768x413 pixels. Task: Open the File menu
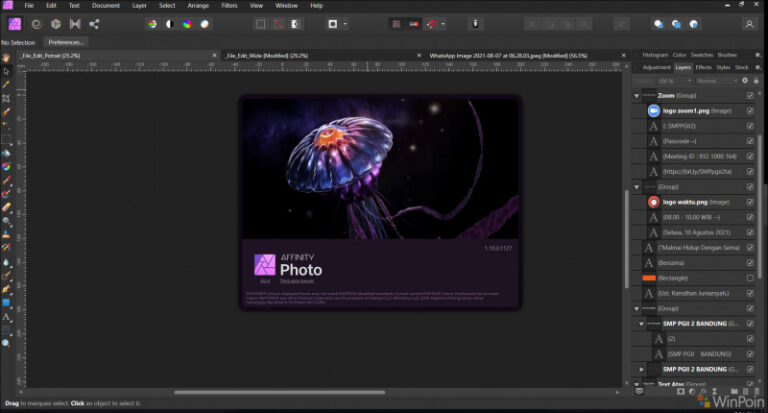[x=29, y=5]
